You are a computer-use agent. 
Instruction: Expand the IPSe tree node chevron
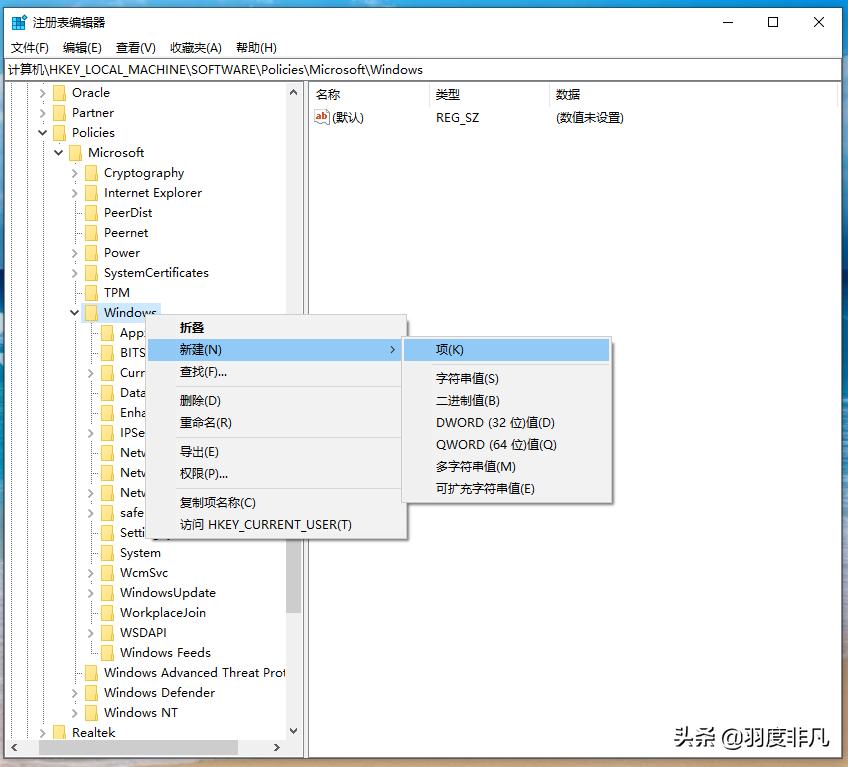[90, 432]
